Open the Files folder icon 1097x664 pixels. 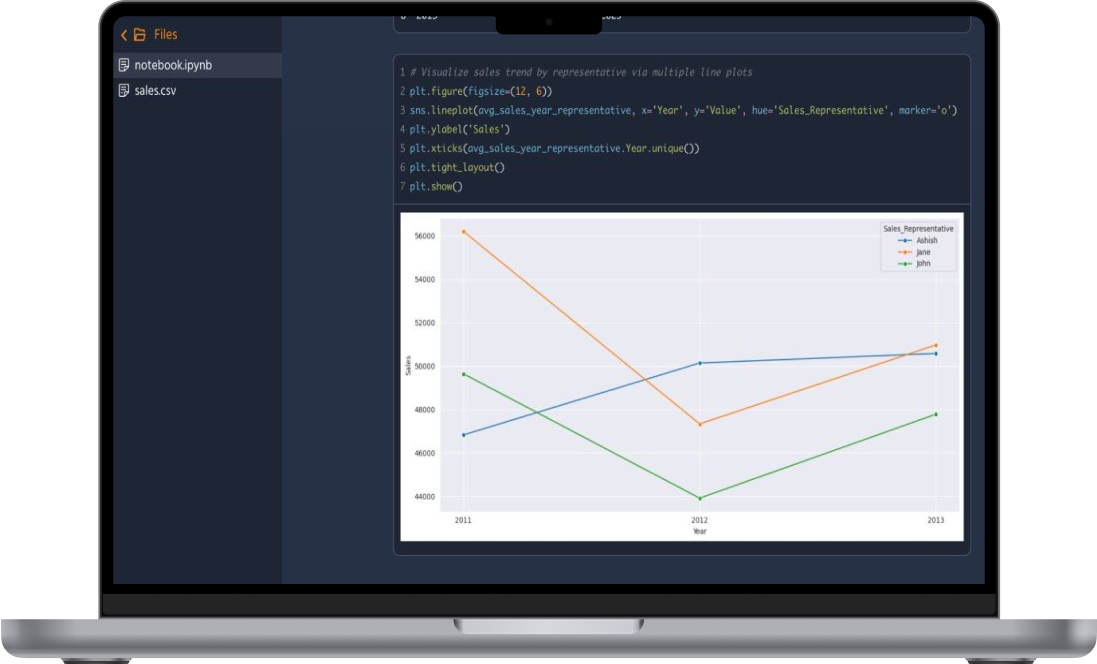(x=139, y=34)
